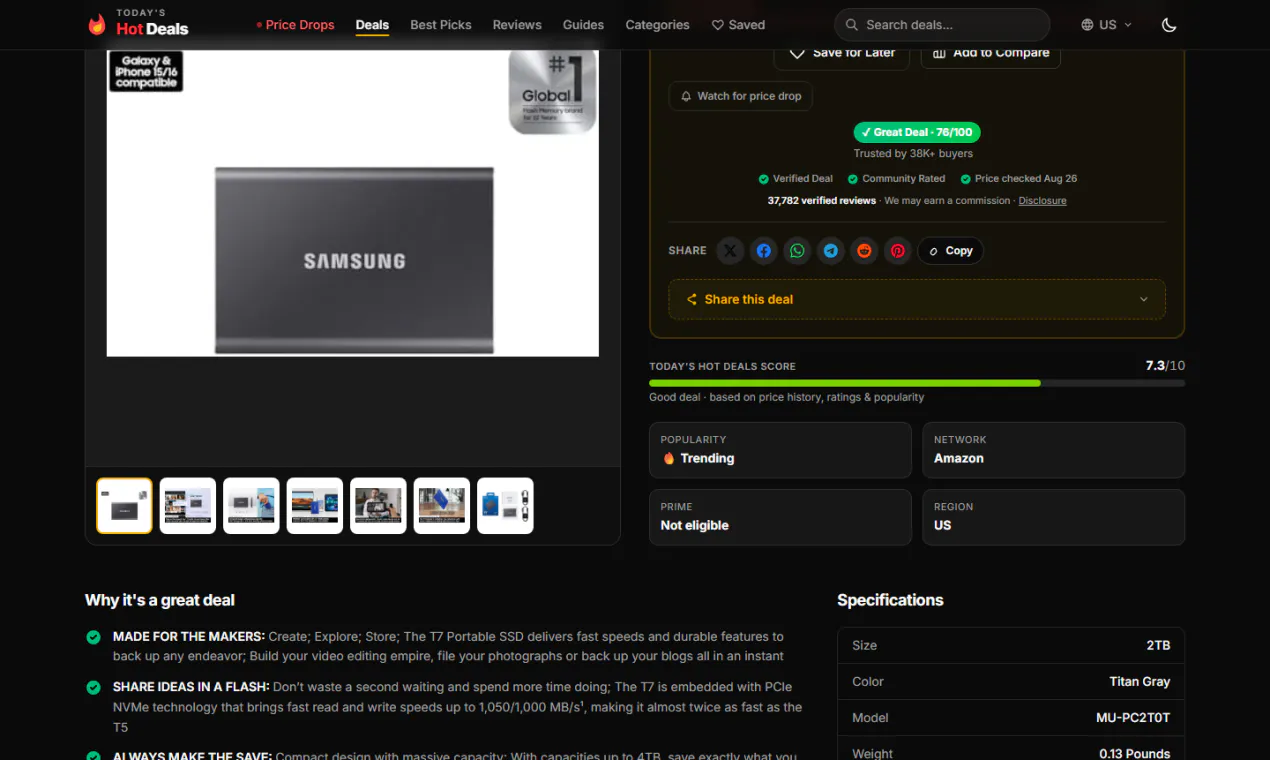Image resolution: width=1270 pixels, height=760 pixels.
Task: Click the Network Amazon card
Action: coord(1053,450)
